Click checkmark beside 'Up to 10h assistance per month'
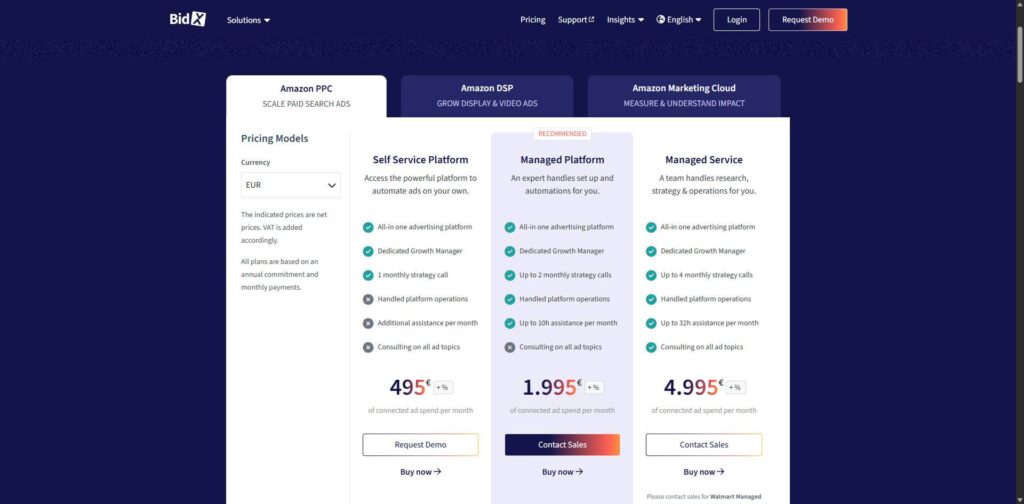The height and width of the screenshot is (504, 1024). click(510, 323)
